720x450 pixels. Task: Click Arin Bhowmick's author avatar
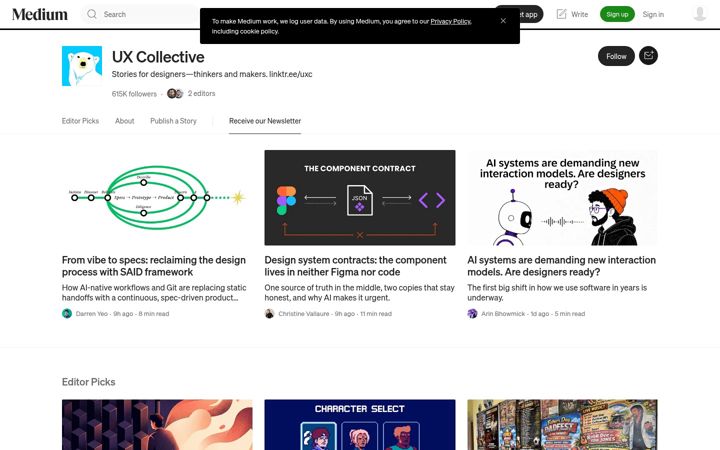(x=472, y=314)
